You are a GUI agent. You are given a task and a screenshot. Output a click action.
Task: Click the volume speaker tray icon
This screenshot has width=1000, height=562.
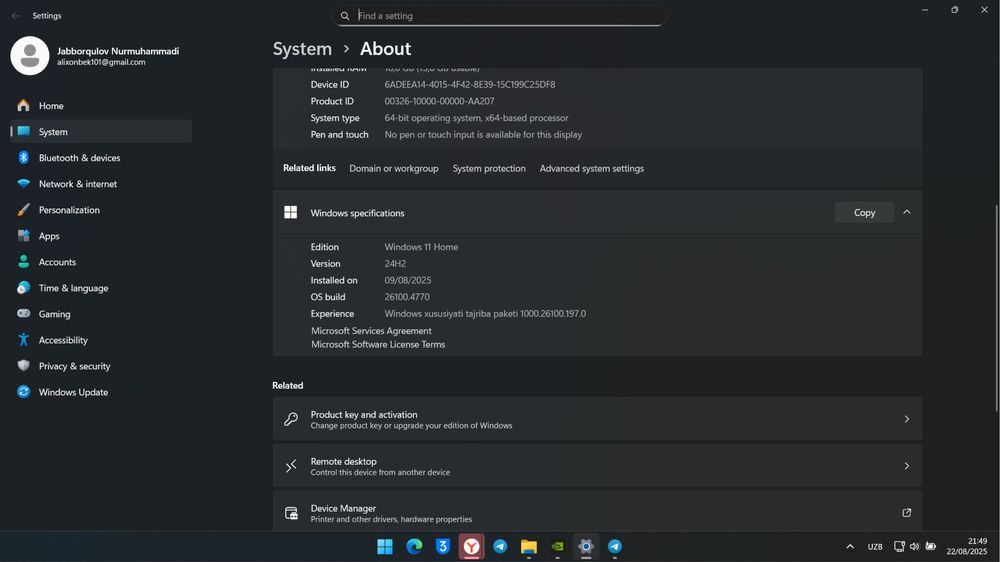coord(915,546)
